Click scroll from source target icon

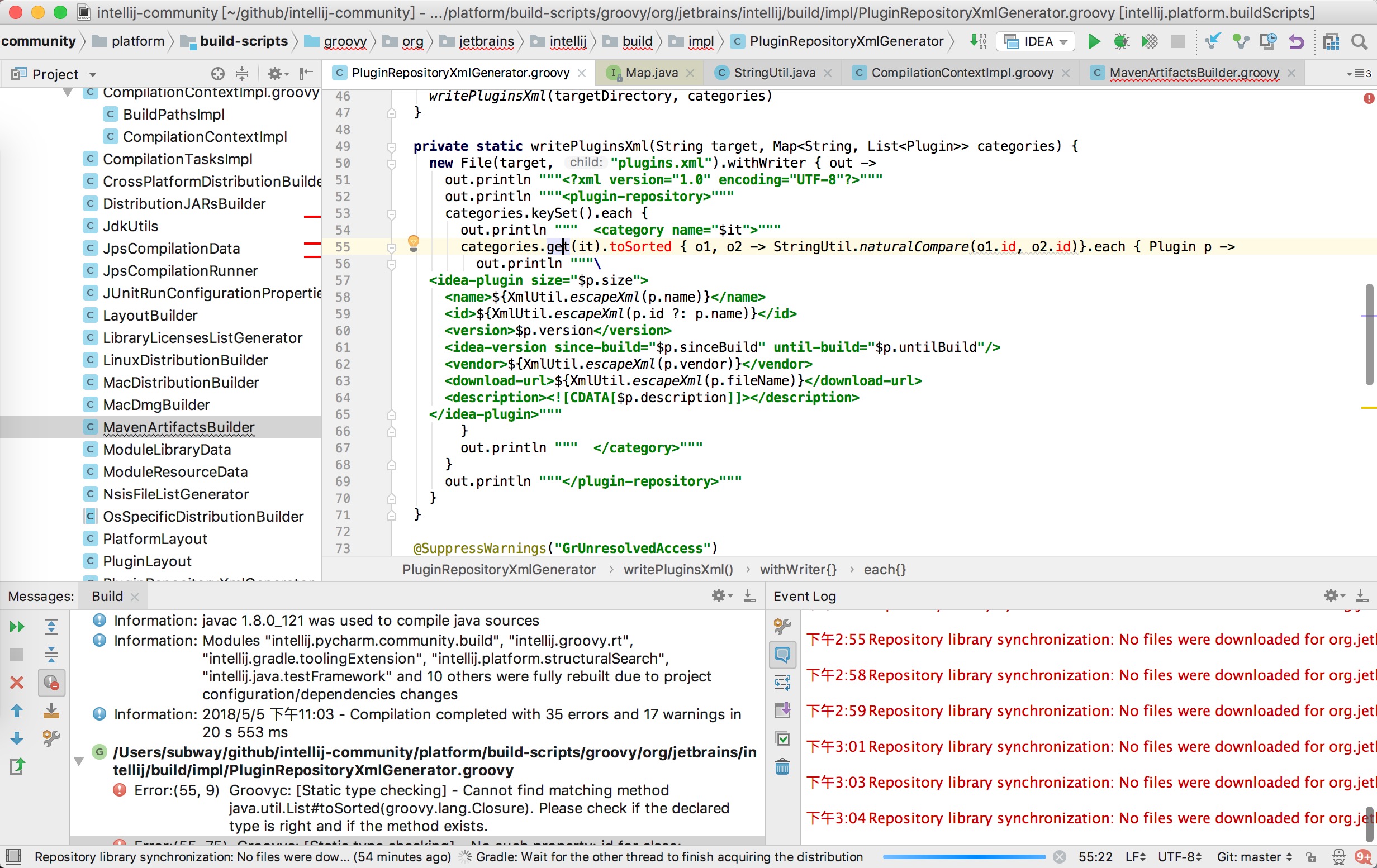pyautogui.click(x=217, y=74)
